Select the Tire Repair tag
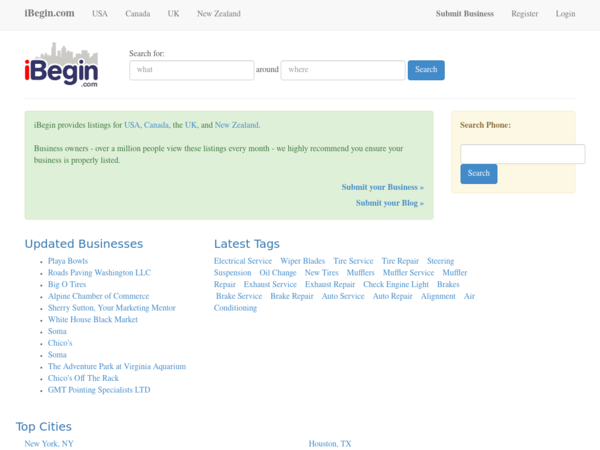The width and height of the screenshot is (600, 450). tap(400, 261)
